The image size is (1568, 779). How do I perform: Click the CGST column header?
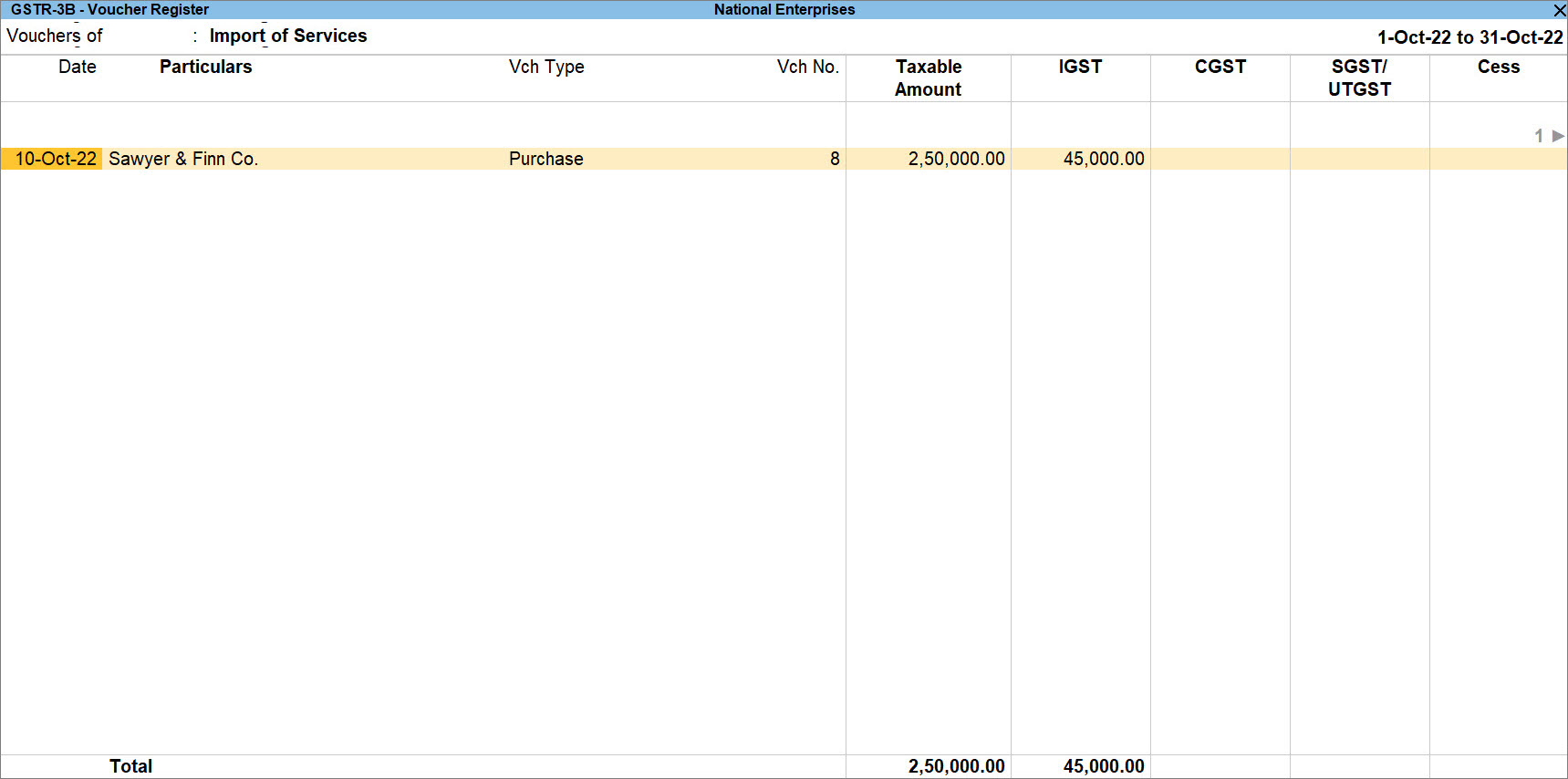pos(1220,67)
